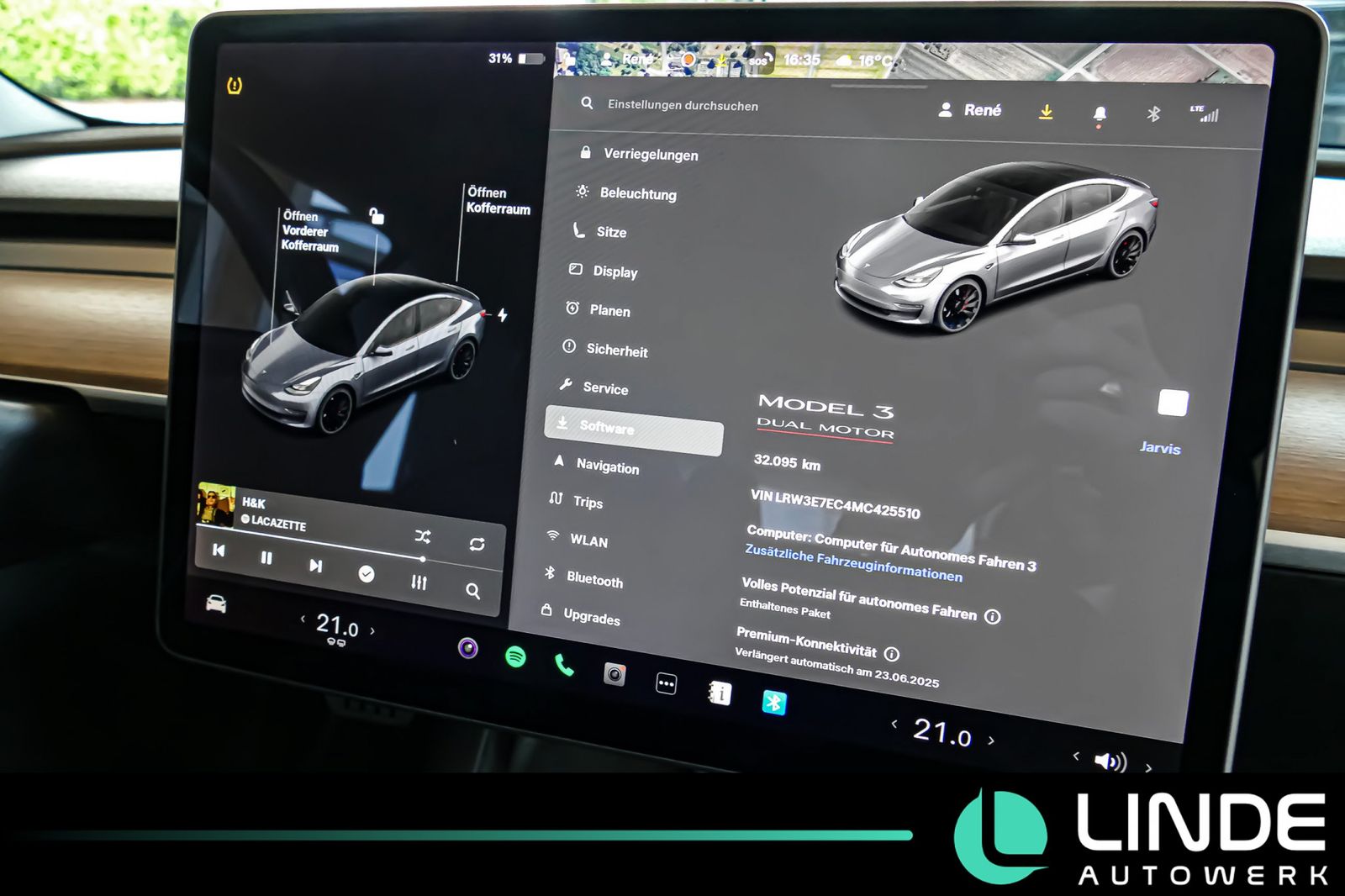Tap Öffnen Vorderer Kofferraum
The width and height of the screenshot is (1345, 896).
pyautogui.click(x=309, y=231)
